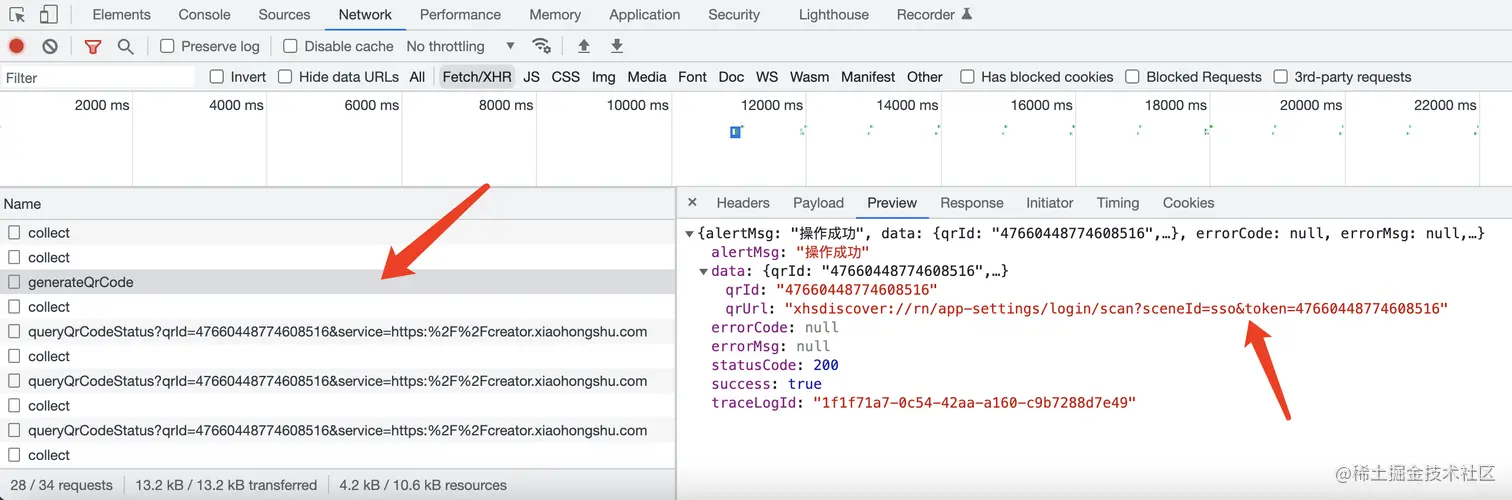This screenshot has width=1512, height=500.
Task: Enable Disable cache checkbox
Action: [290, 46]
